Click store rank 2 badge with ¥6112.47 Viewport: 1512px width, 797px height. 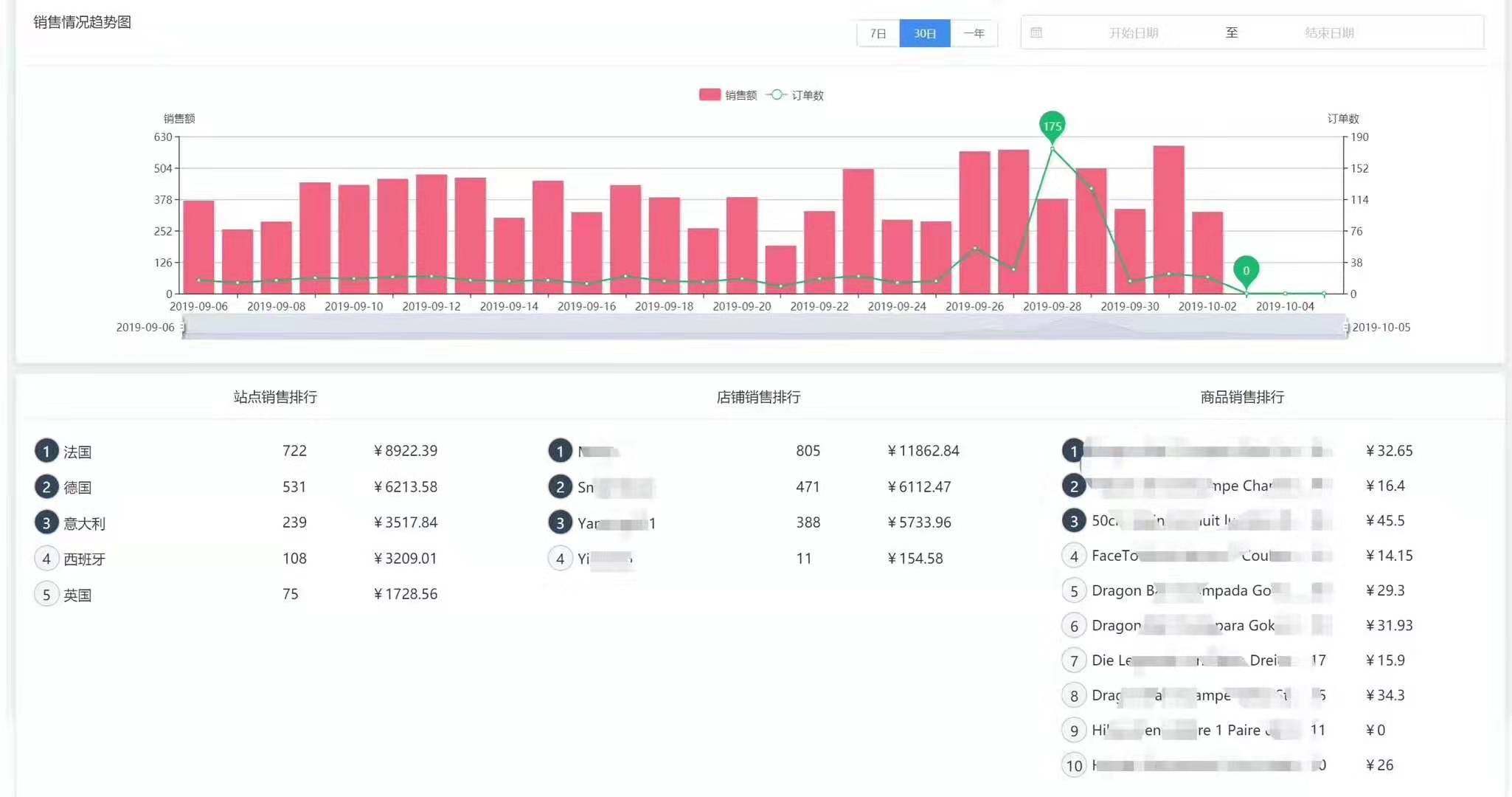(561, 487)
